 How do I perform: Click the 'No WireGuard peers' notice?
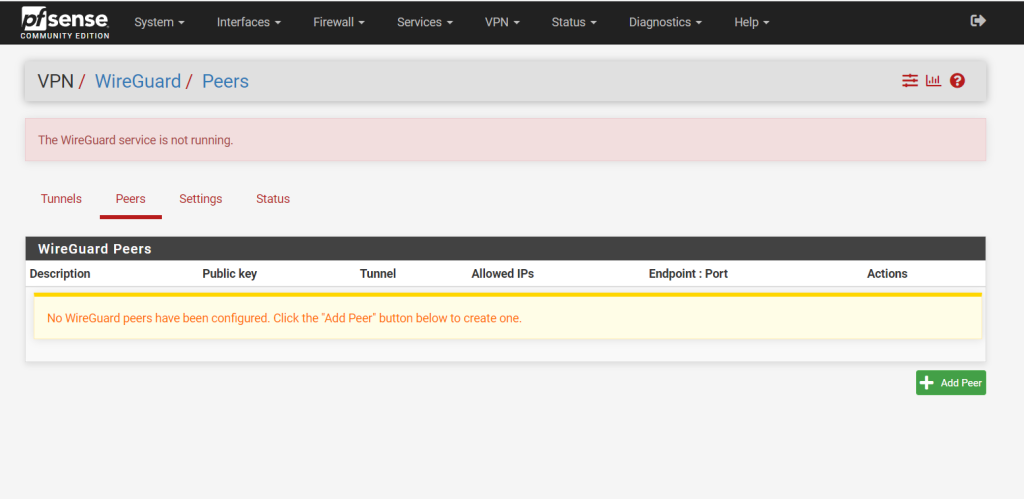tap(507, 317)
